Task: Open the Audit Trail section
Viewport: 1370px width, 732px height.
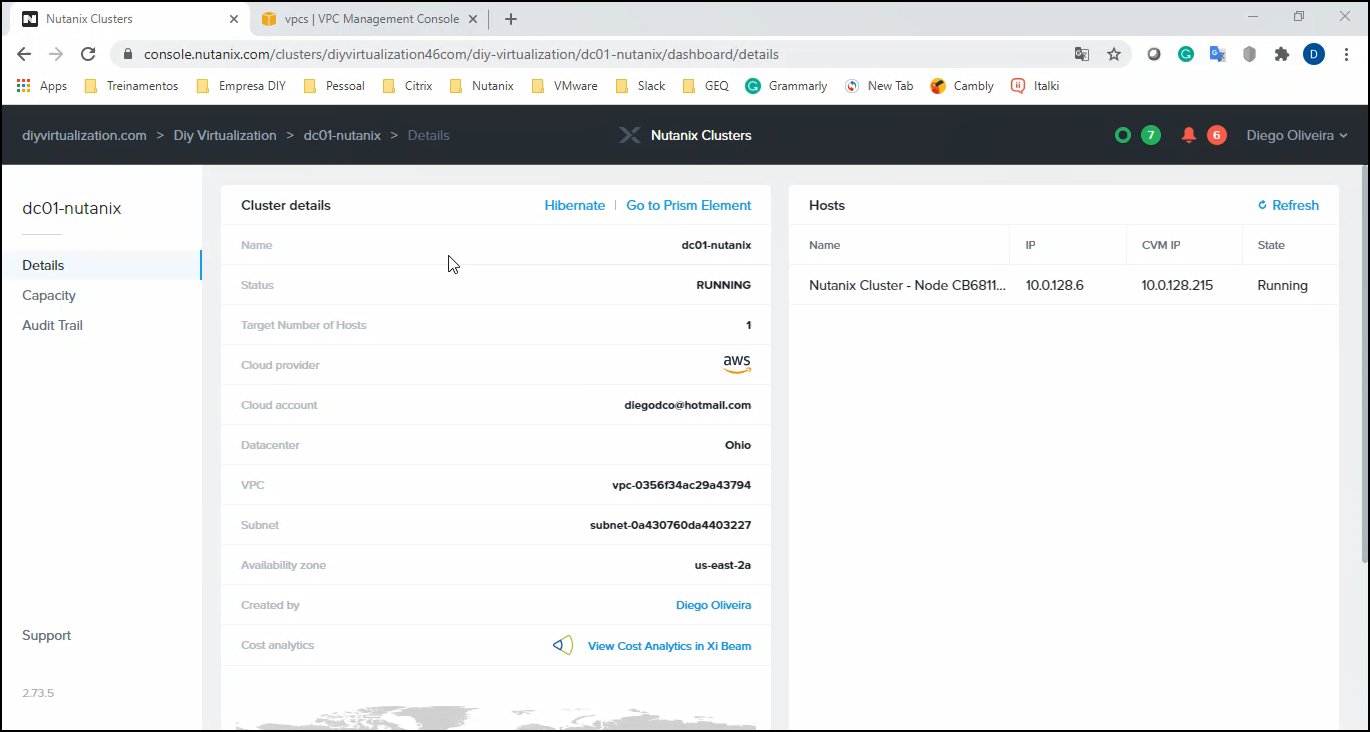Action: coord(52,325)
